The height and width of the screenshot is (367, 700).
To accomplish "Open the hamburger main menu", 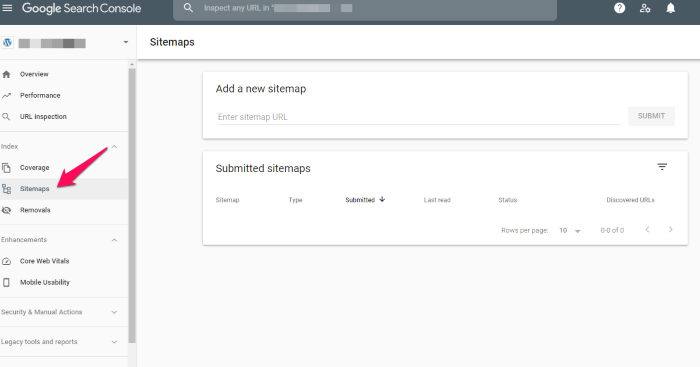I will (x=7, y=8).
